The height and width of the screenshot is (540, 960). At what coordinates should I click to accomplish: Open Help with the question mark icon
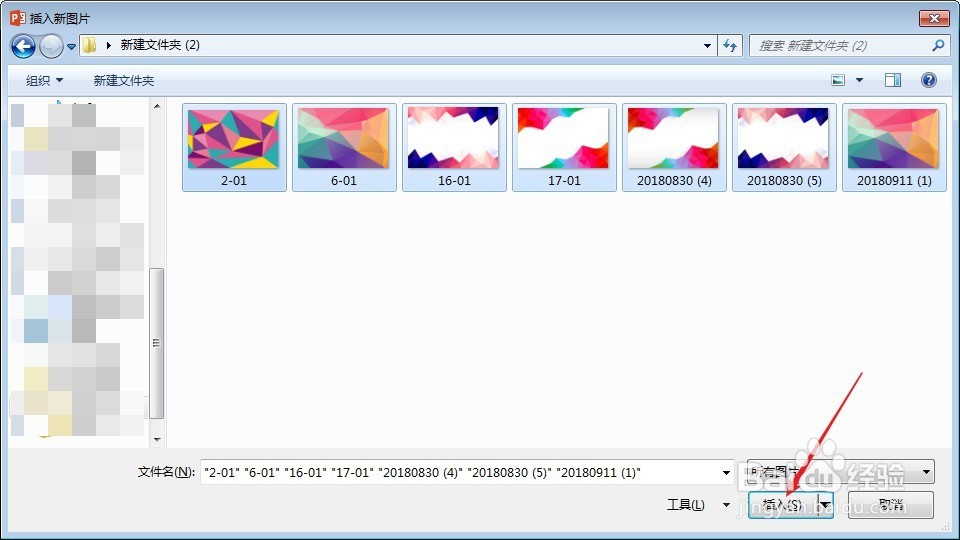coord(928,80)
